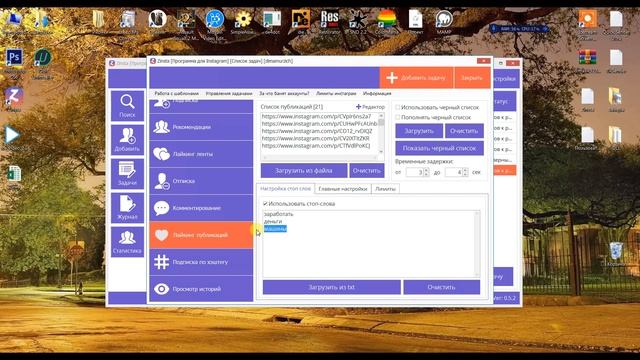
Task: Select URL ending in CV2IXTtZKR
Action: 316,138
